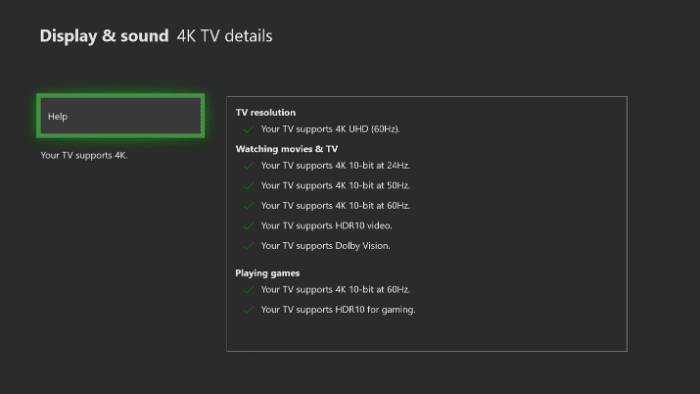This screenshot has width=700, height=394.
Task: Click 'Your TV supports HDR10 for gaming.' text
Action: (338, 310)
